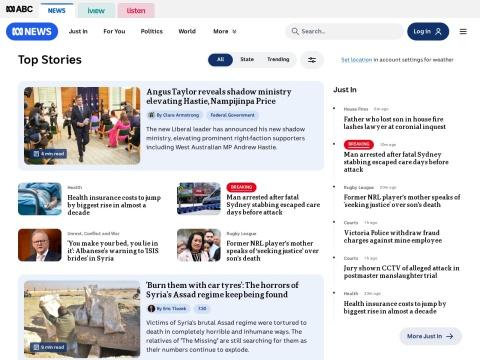Click the Just In sidebar heading
480x360 pixels.
345,90
